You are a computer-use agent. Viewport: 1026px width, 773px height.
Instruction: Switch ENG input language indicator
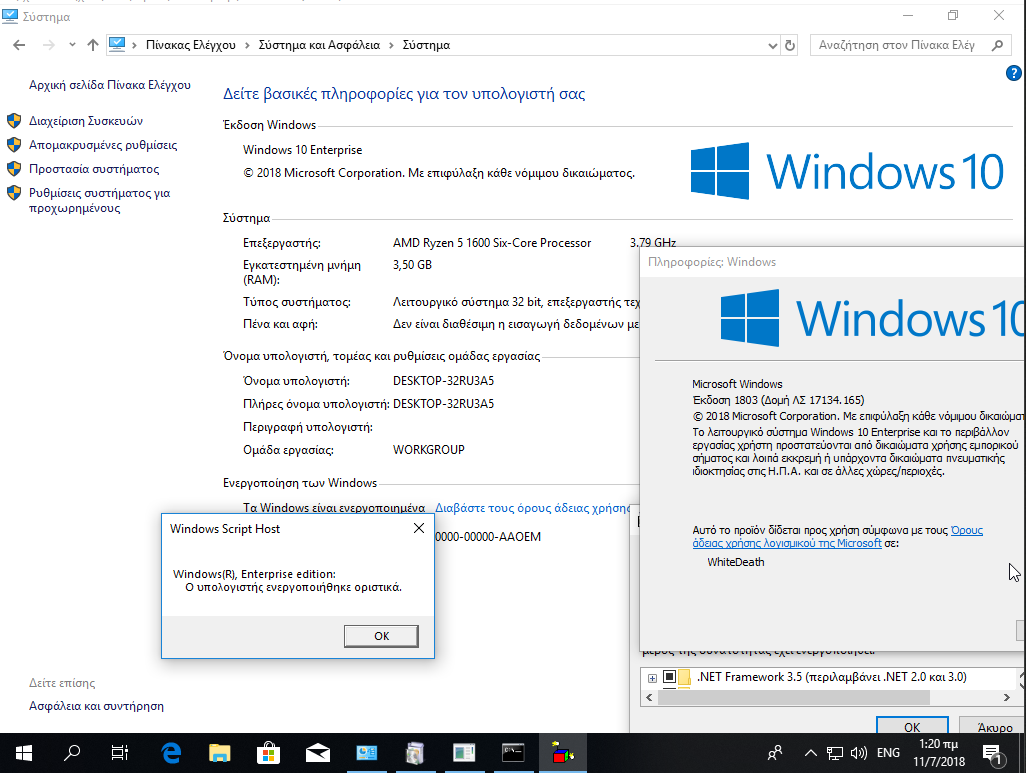coord(888,753)
